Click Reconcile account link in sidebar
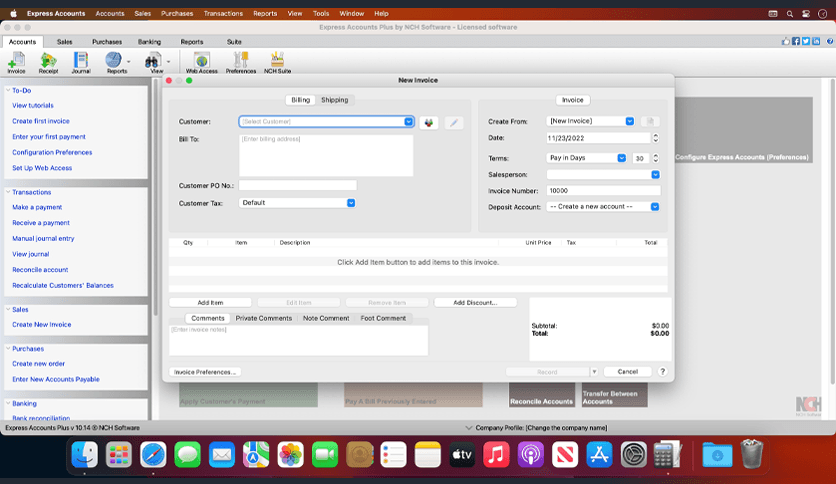 (40, 270)
